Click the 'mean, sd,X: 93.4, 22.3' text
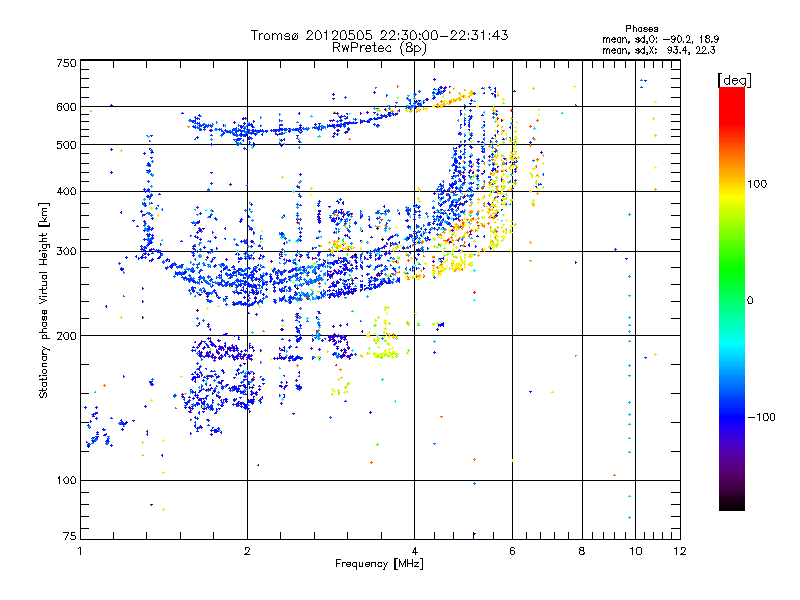This screenshot has width=800, height=600. tap(659, 50)
